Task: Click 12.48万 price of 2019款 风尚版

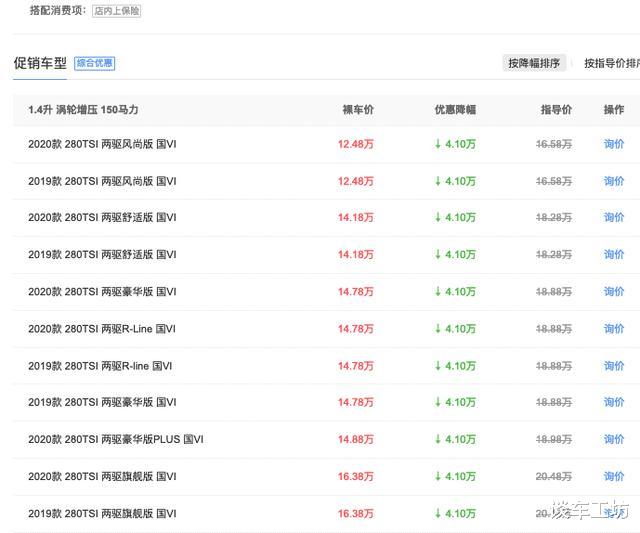Action: (356, 181)
